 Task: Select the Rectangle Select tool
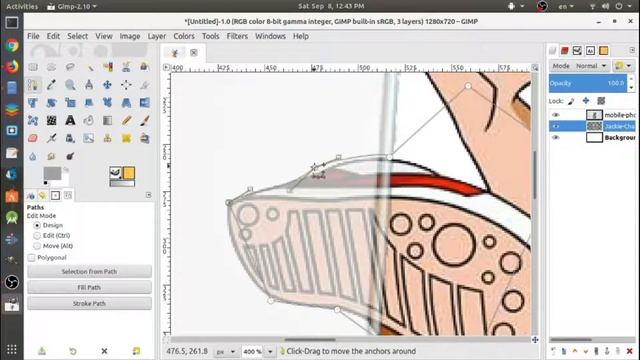coord(33,67)
